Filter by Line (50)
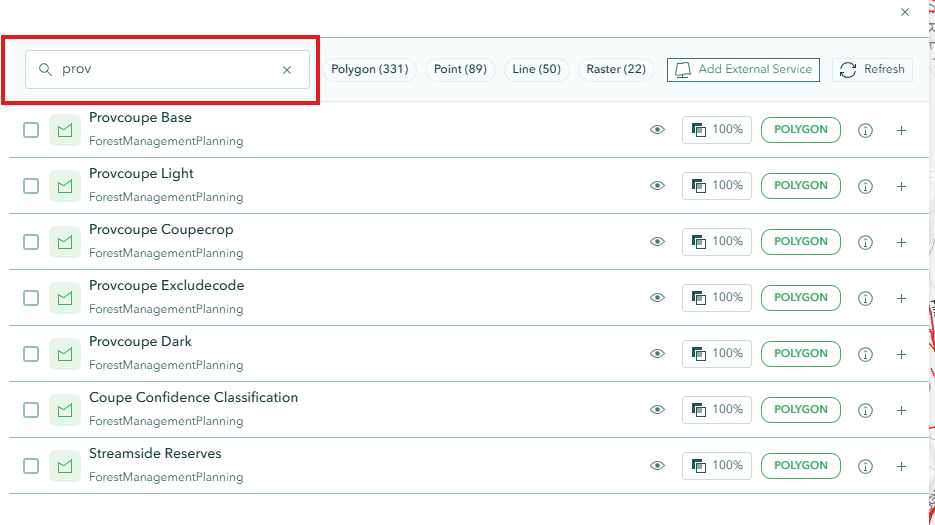935x525 pixels. [x=537, y=69]
